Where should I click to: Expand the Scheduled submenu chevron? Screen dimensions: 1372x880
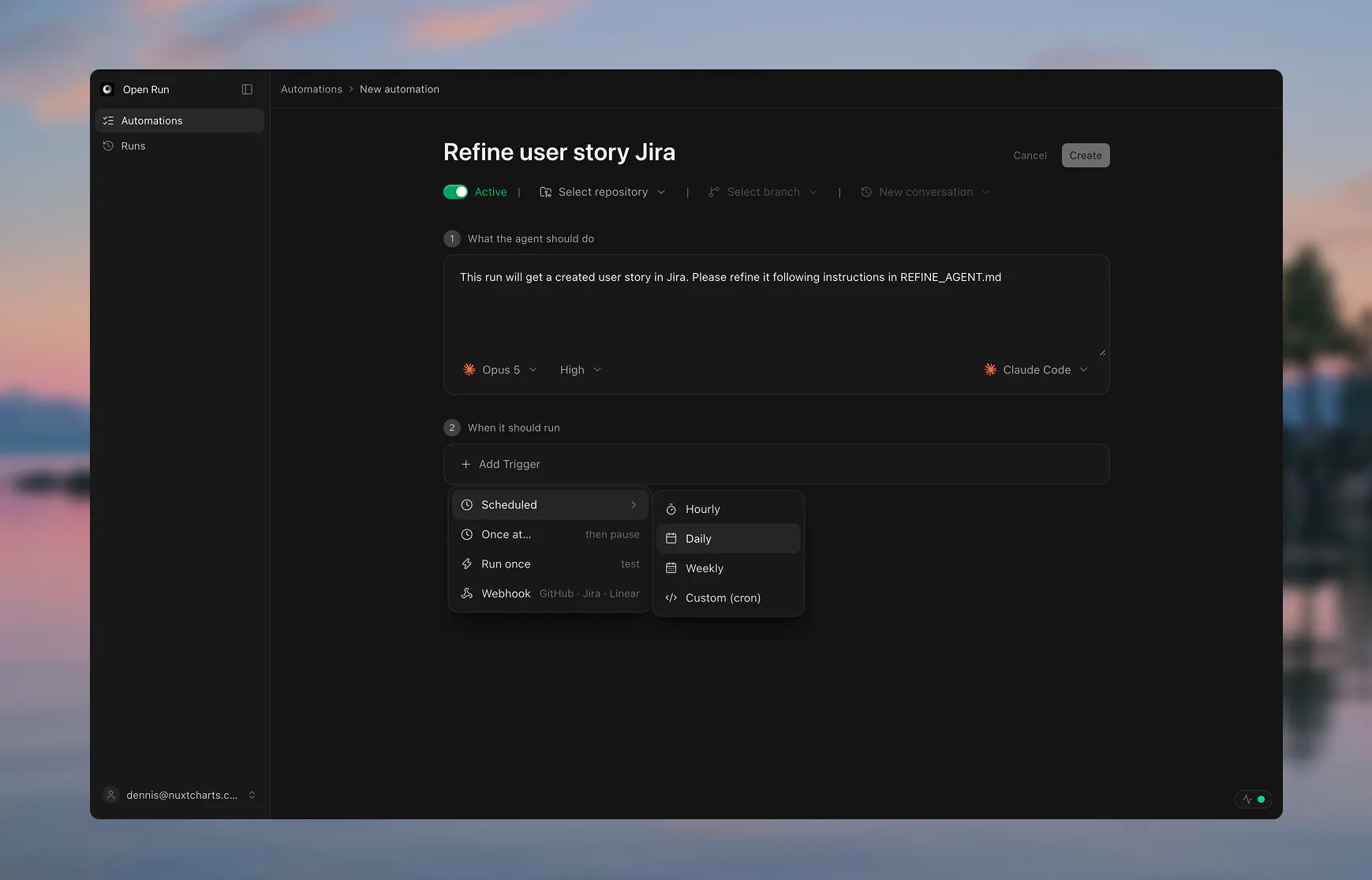tap(634, 505)
